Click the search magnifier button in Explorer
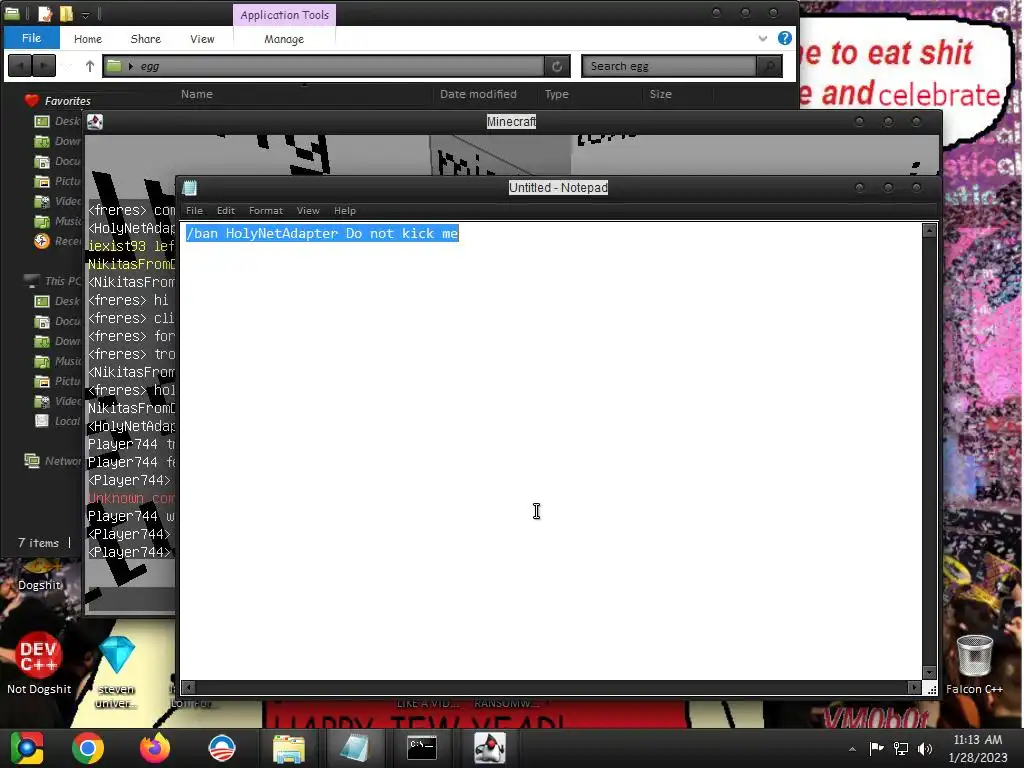Screen dimensions: 1024x768 (769, 66)
